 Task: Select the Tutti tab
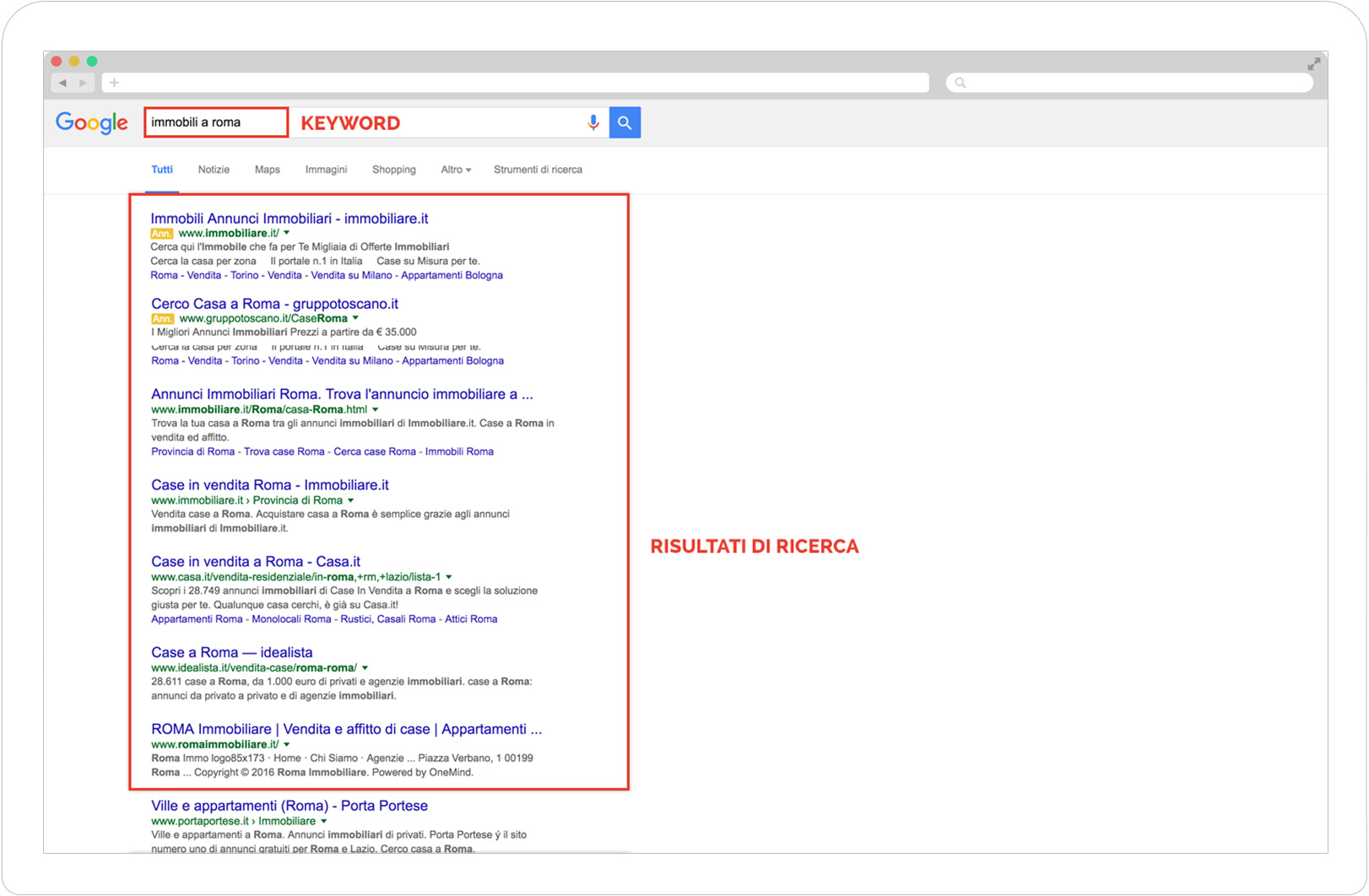[x=162, y=170]
